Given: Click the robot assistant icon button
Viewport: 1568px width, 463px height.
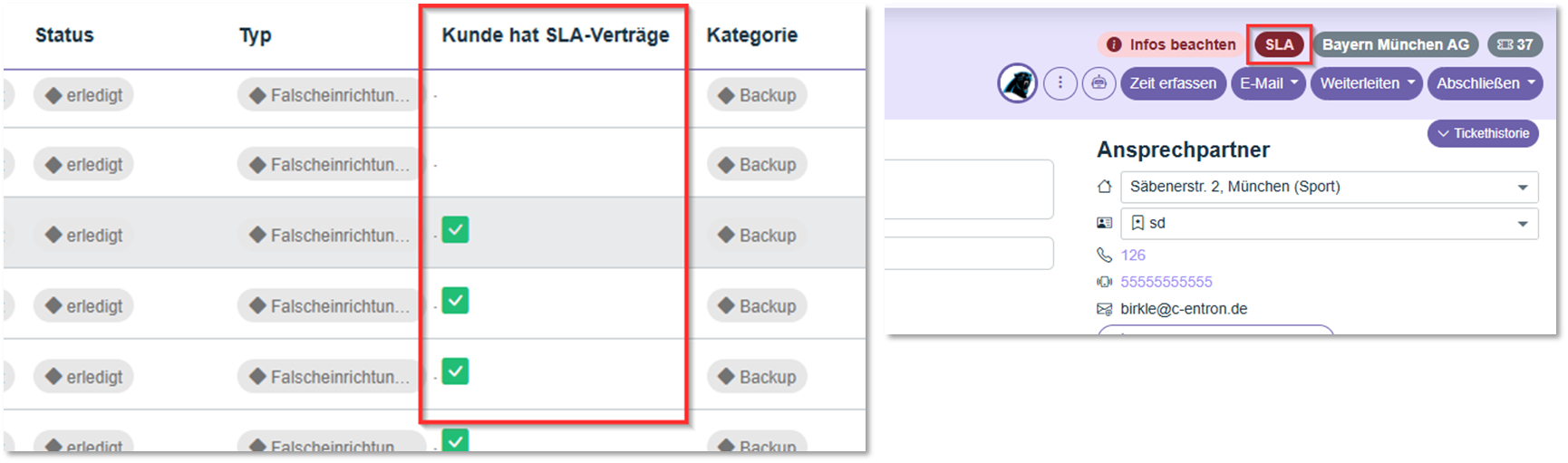Looking at the screenshot, I should click(1099, 83).
